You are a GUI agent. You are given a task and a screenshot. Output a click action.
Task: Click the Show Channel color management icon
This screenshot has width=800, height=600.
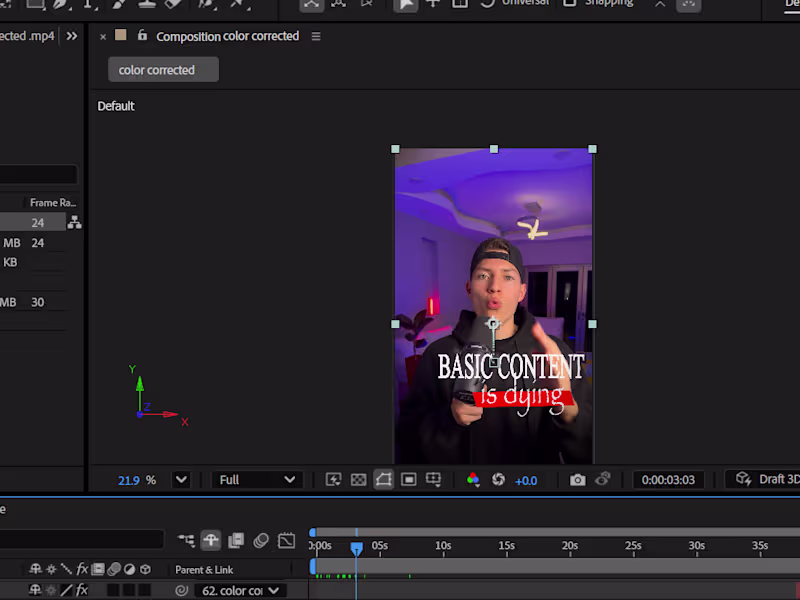[473, 480]
